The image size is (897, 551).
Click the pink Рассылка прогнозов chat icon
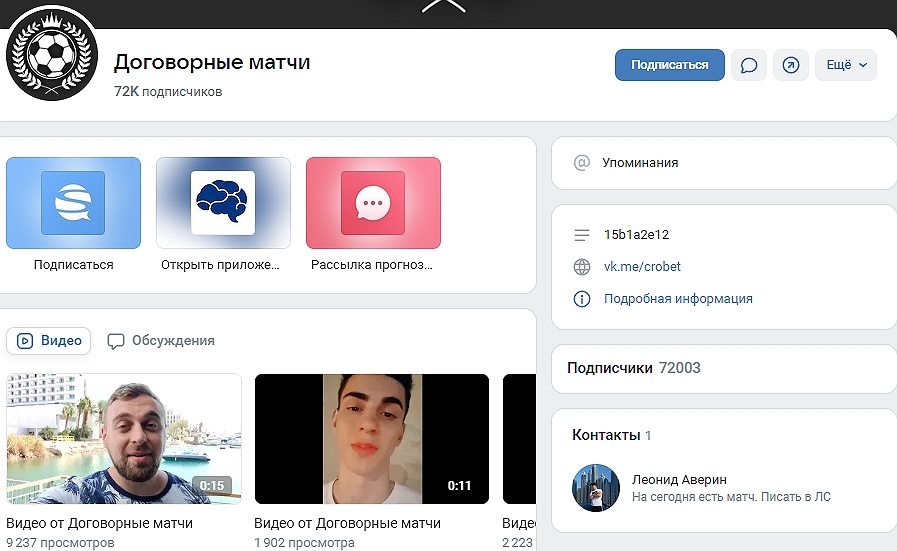tap(373, 203)
